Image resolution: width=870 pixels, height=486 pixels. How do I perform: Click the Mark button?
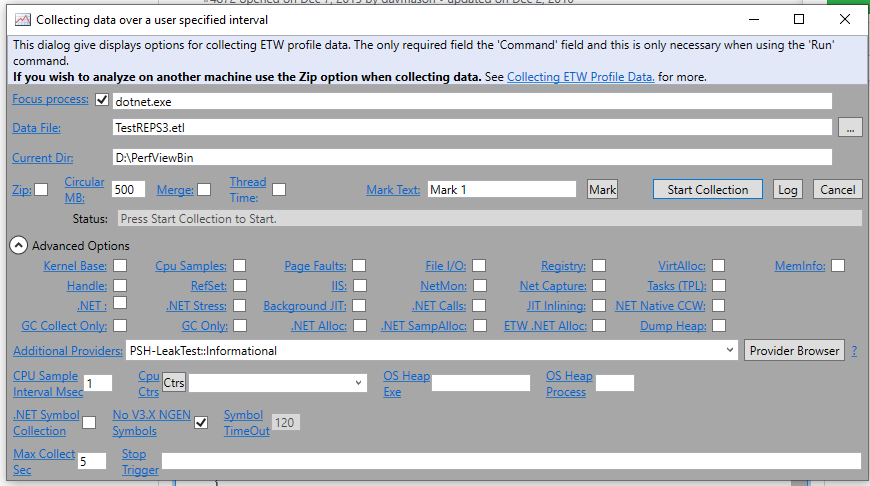(x=602, y=190)
